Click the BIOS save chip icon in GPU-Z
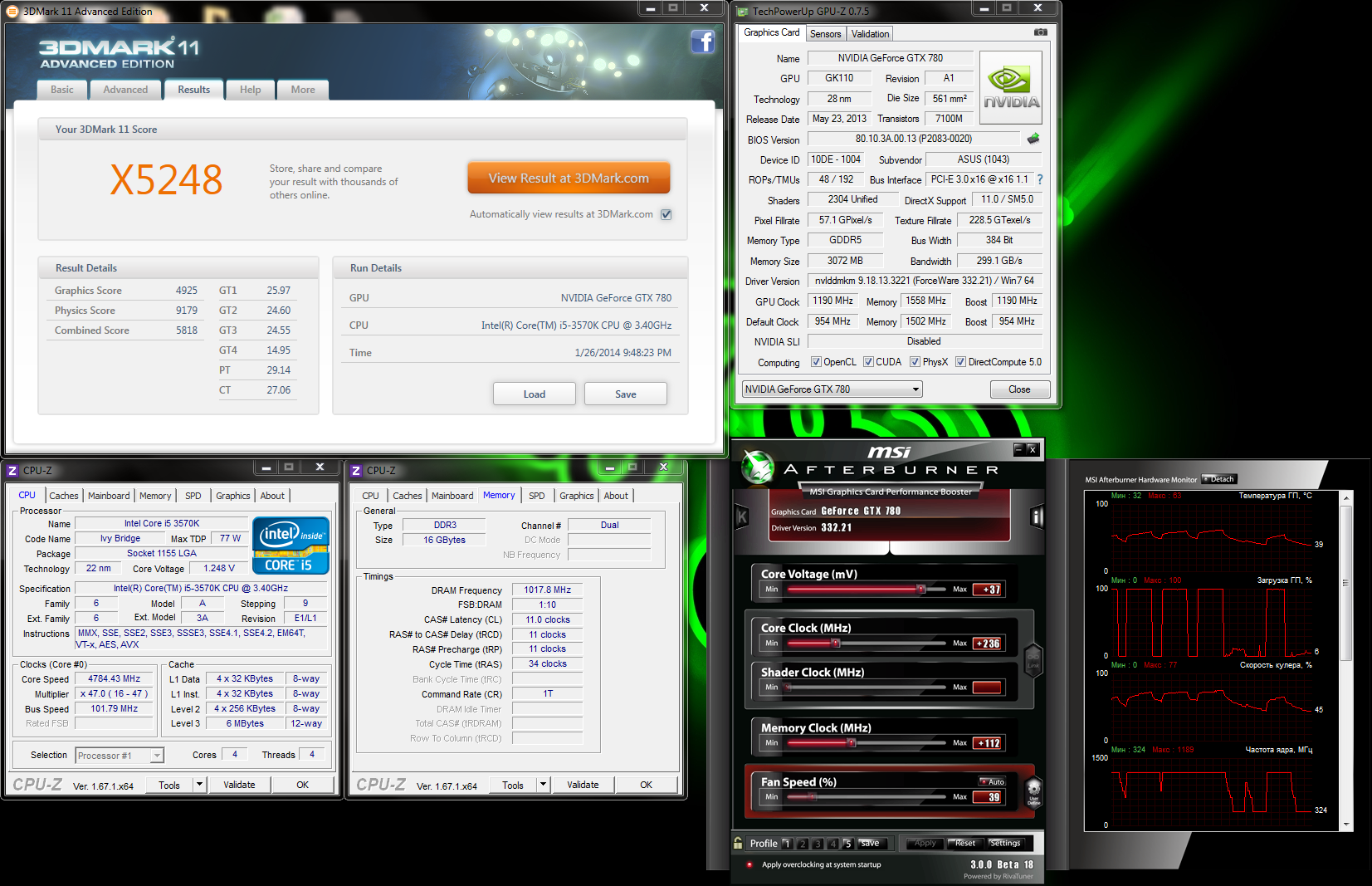1372x886 pixels. click(x=1033, y=139)
